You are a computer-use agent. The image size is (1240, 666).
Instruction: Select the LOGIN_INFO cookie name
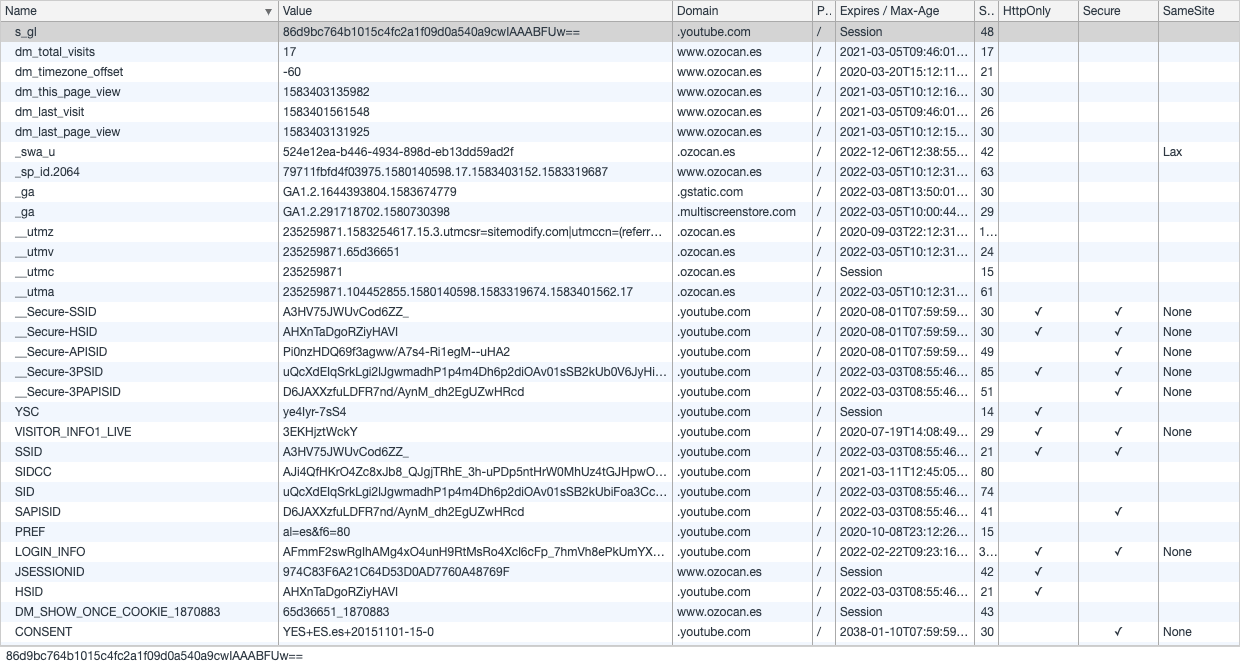[x=50, y=552]
